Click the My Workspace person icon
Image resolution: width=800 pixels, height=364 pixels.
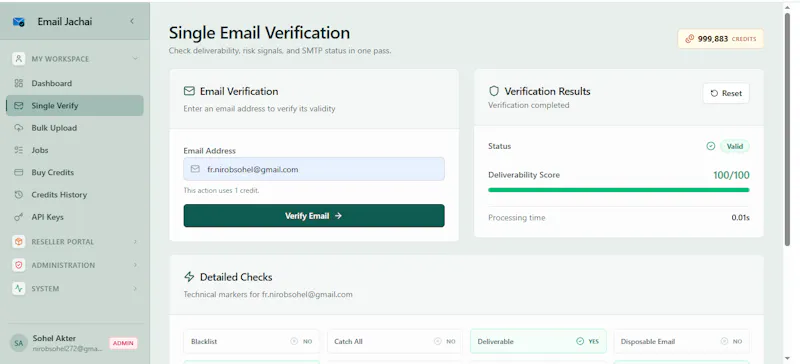pyautogui.click(x=19, y=59)
